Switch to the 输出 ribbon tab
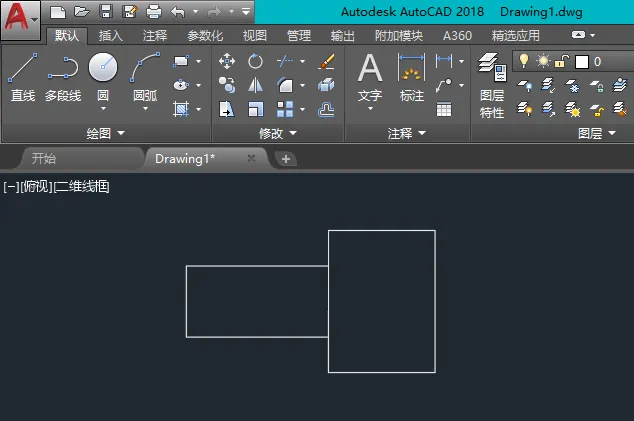This screenshot has width=634, height=421. click(342, 36)
